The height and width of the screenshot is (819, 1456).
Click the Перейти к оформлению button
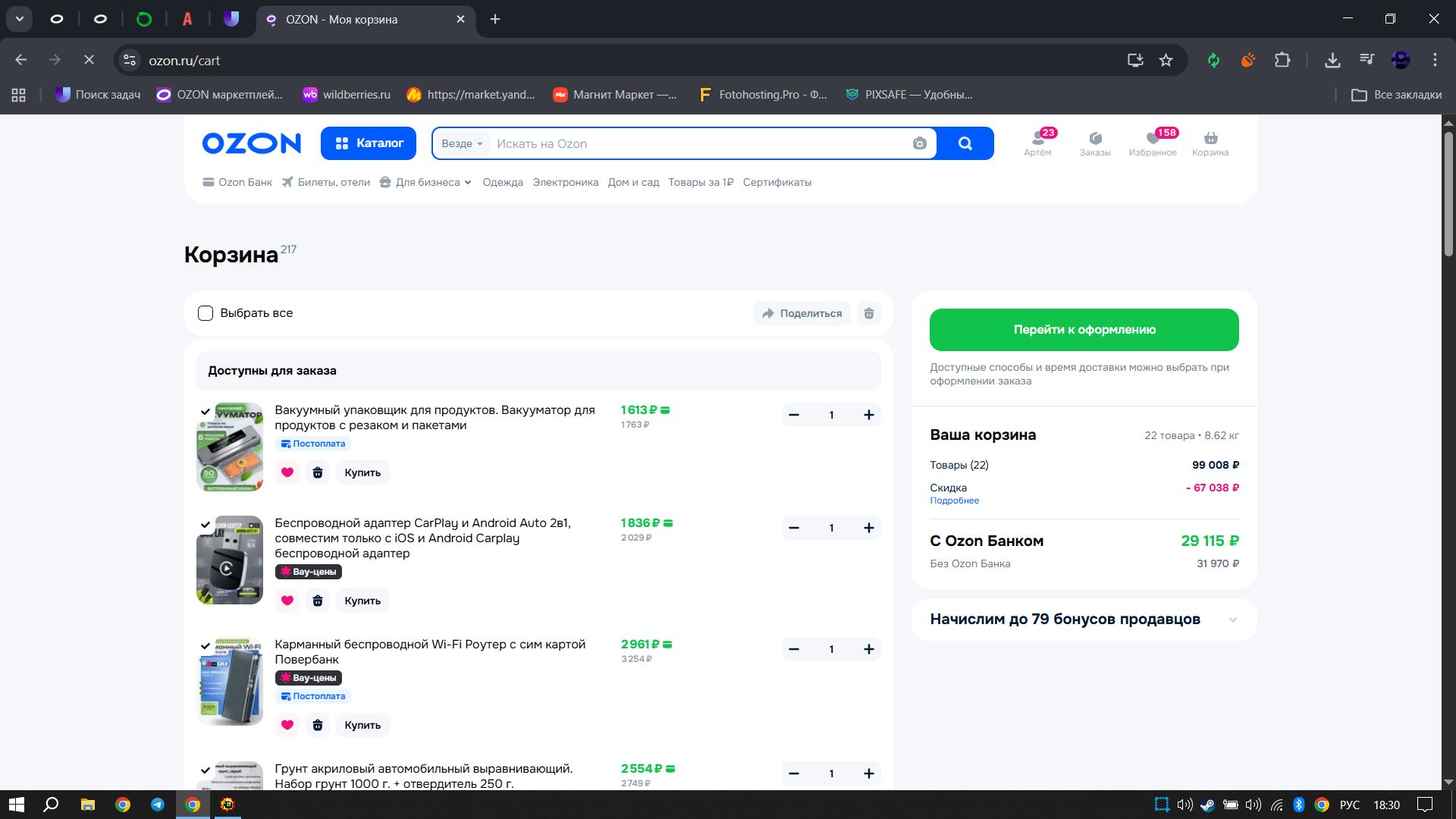1084,330
